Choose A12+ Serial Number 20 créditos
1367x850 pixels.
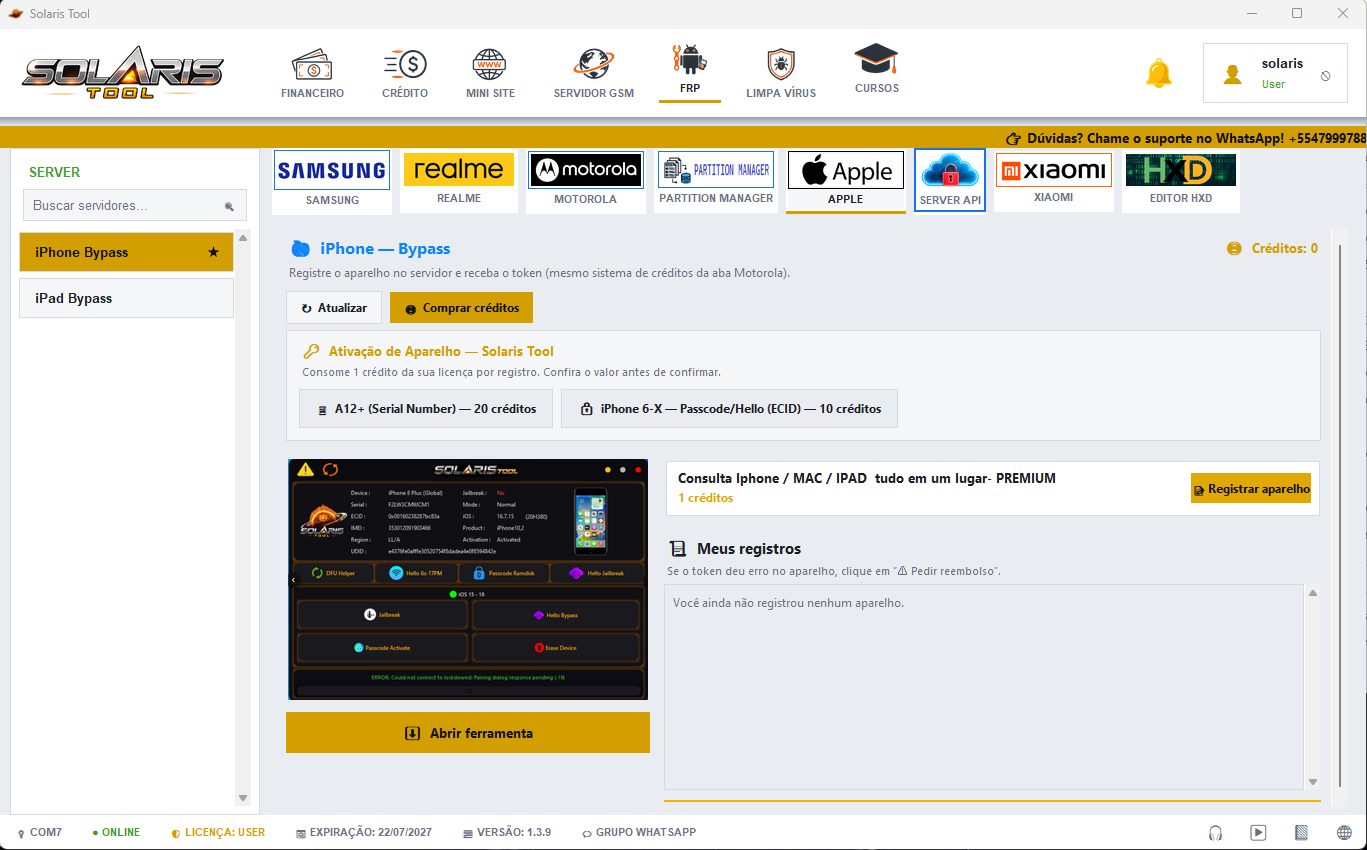click(426, 408)
